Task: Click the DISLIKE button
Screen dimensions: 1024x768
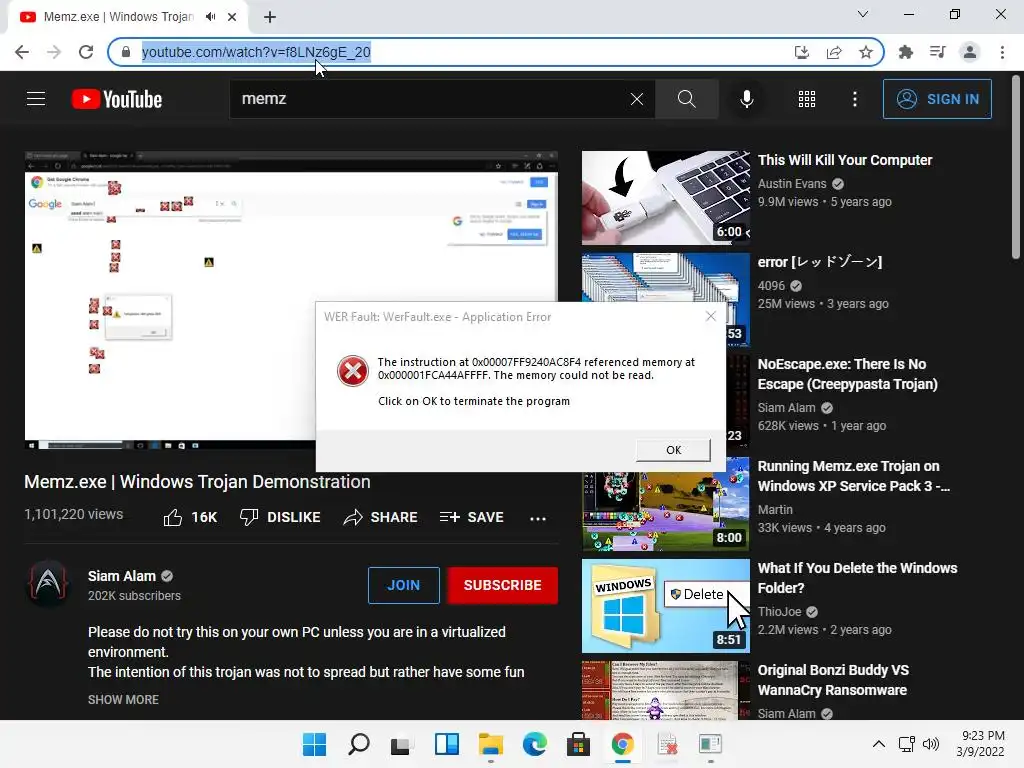Action: coord(280,517)
